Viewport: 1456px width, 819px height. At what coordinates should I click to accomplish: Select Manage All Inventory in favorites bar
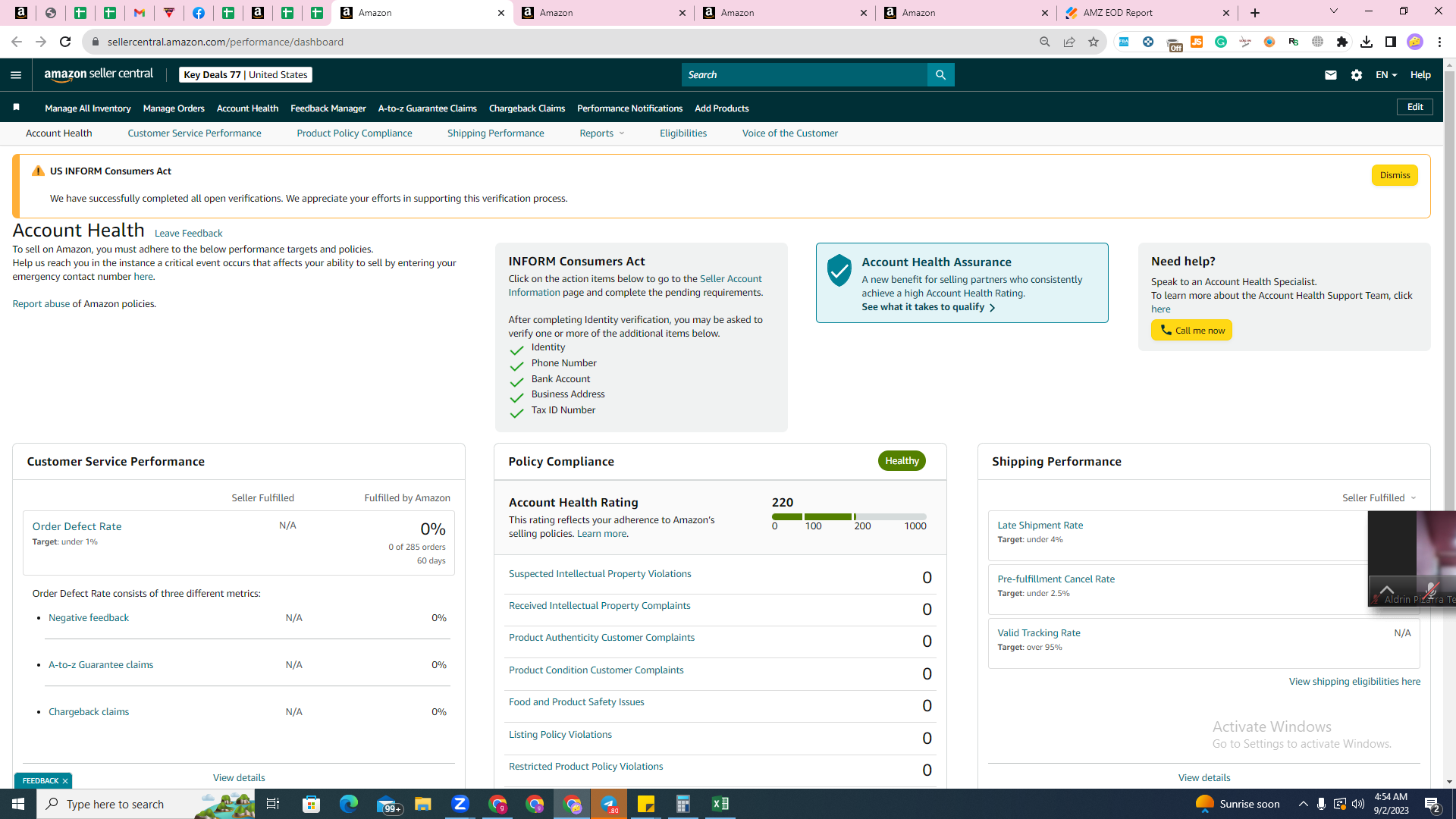(x=88, y=108)
